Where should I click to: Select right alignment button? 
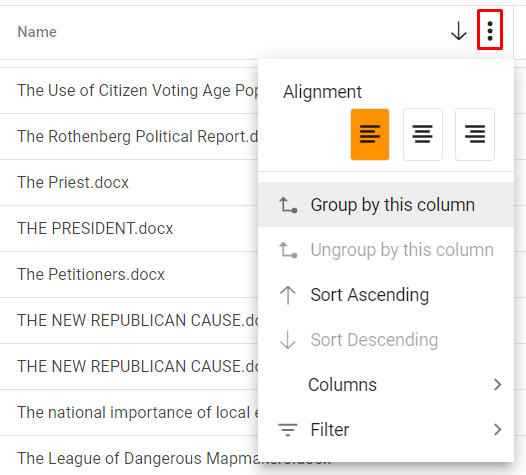pyautogui.click(x=475, y=134)
